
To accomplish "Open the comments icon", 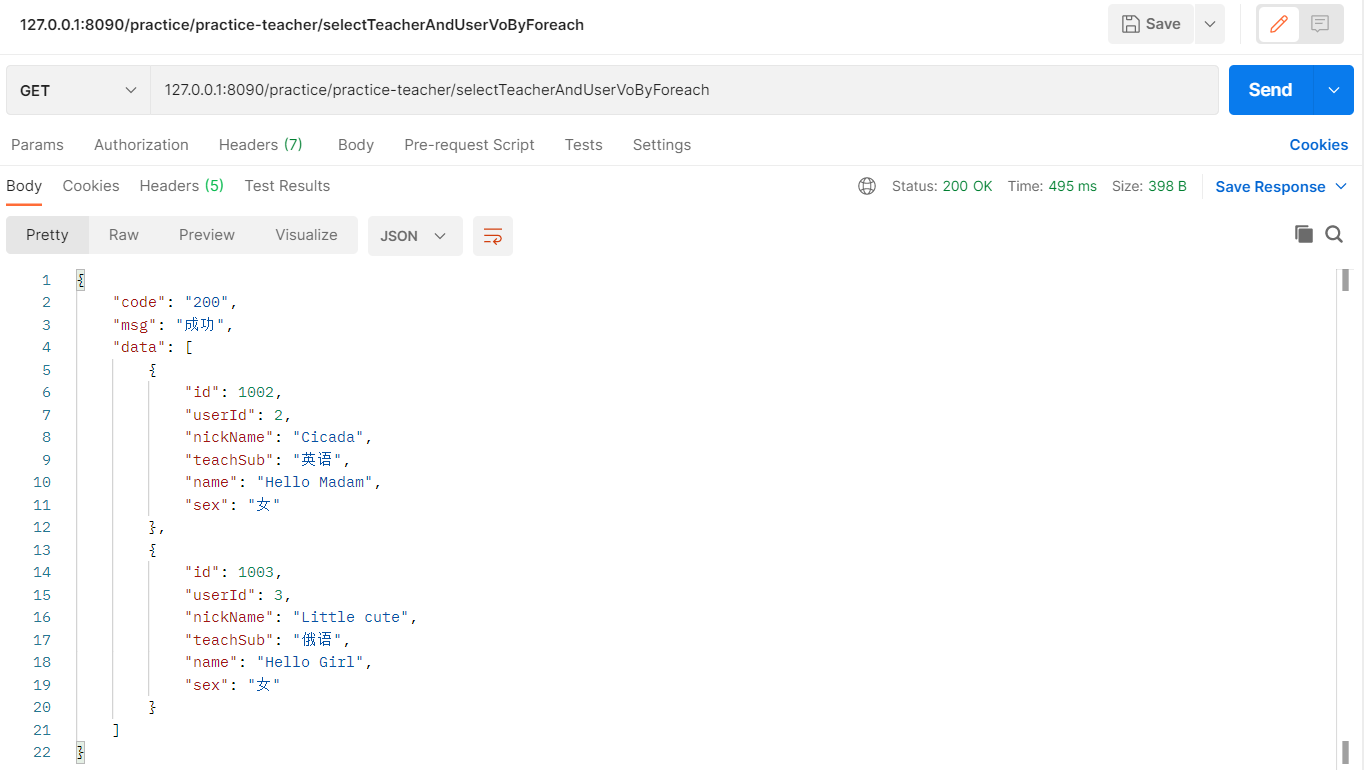I will tap(1320, 24).
